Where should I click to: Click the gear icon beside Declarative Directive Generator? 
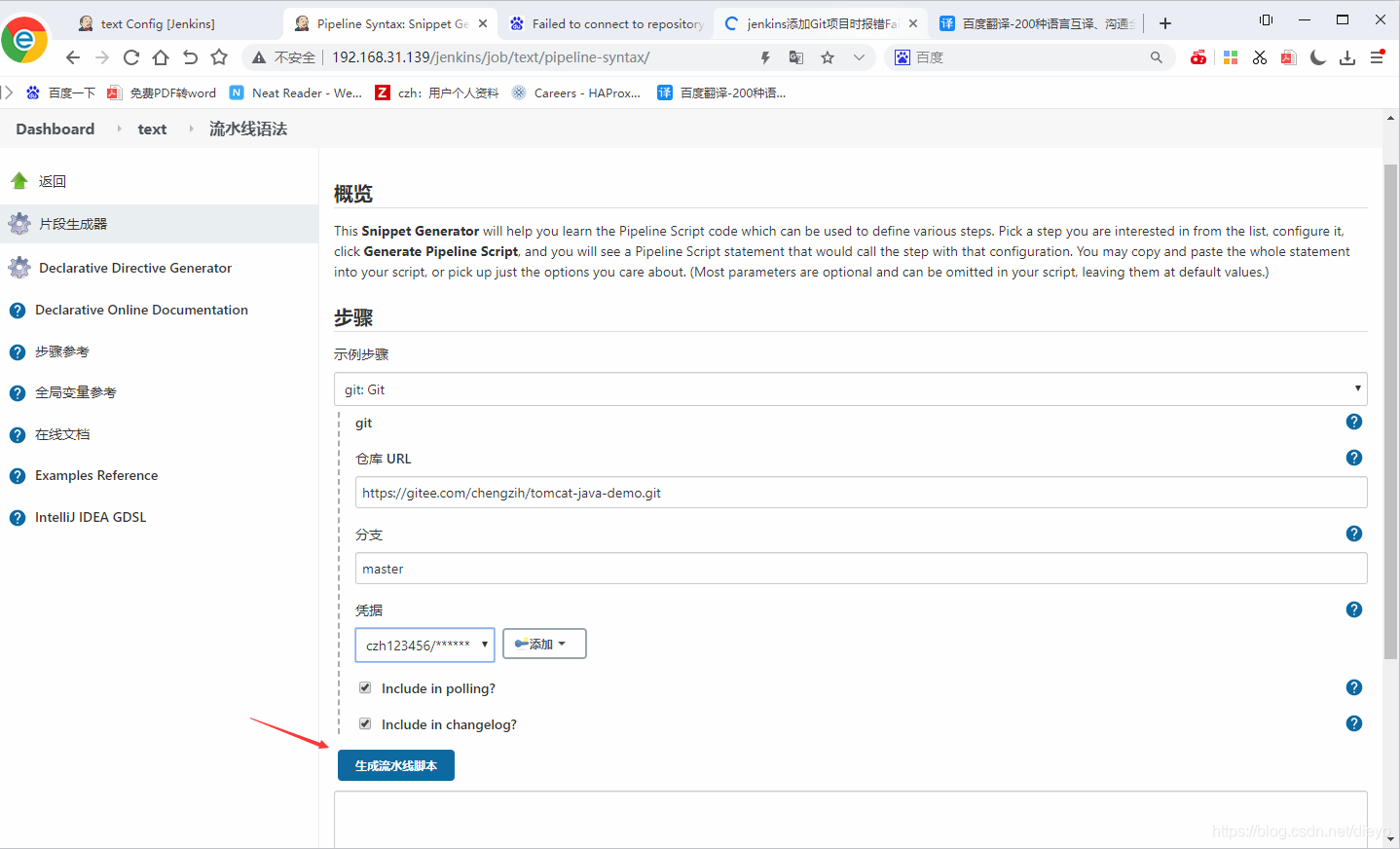[19, 268]
